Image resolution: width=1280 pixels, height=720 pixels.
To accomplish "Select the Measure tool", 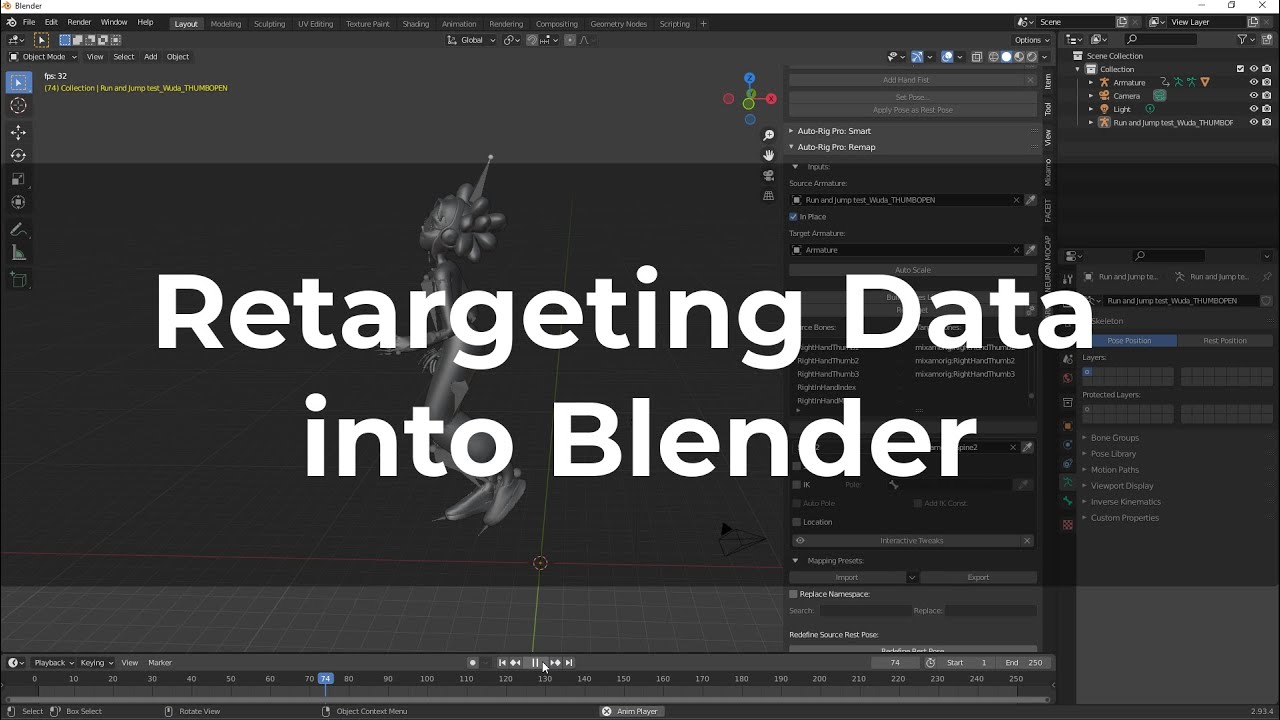I will [18, 253].
